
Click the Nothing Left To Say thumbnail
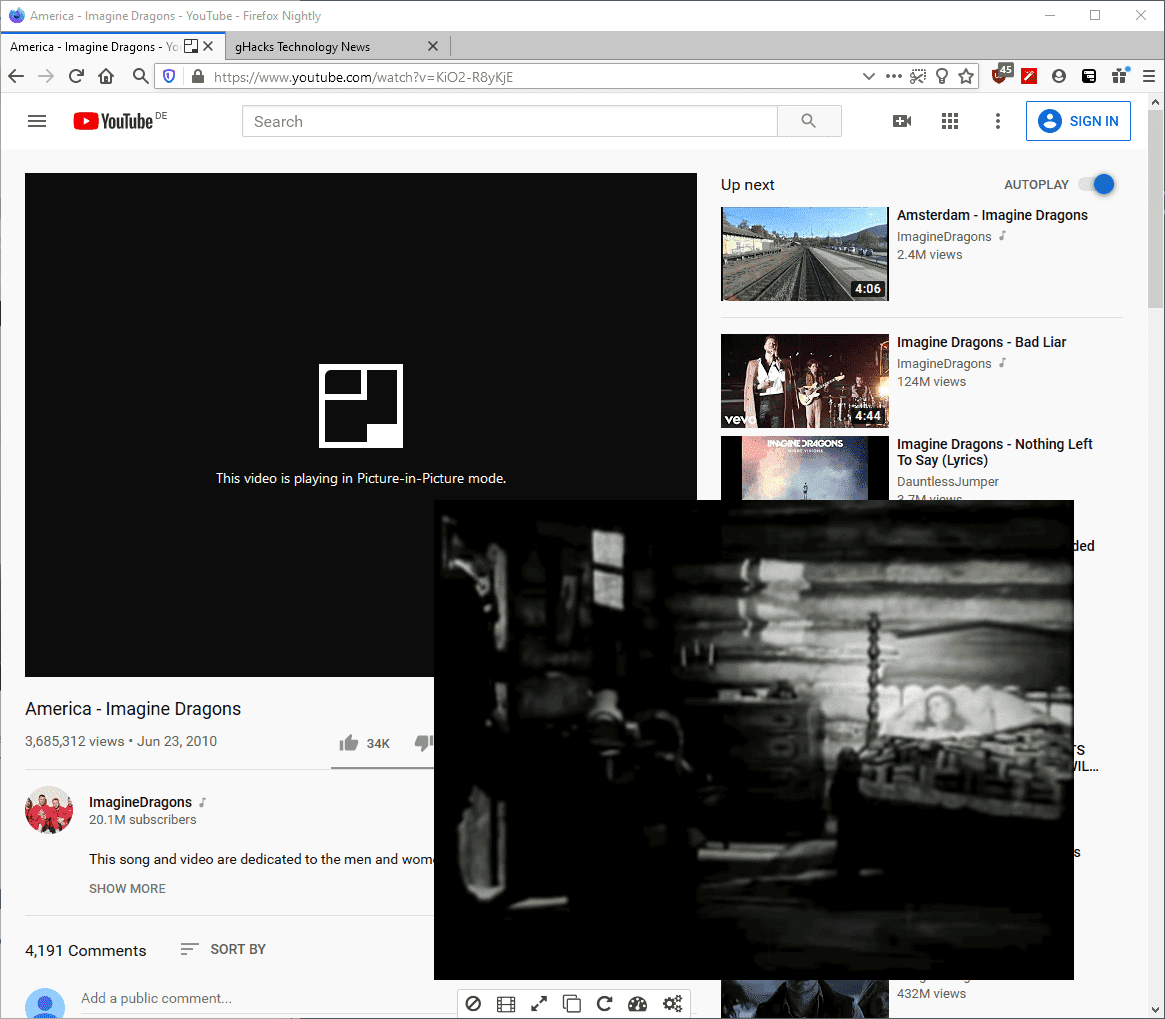coord(805,468)
